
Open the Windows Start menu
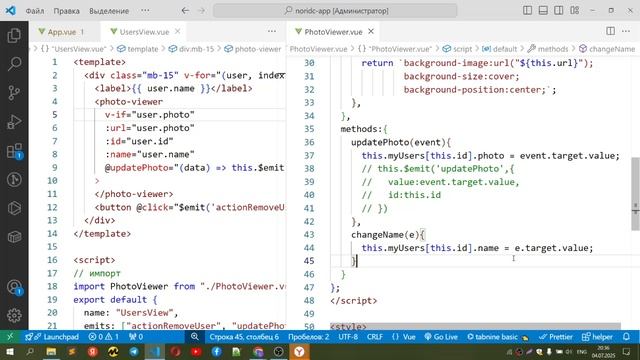[x=9, y=351]
